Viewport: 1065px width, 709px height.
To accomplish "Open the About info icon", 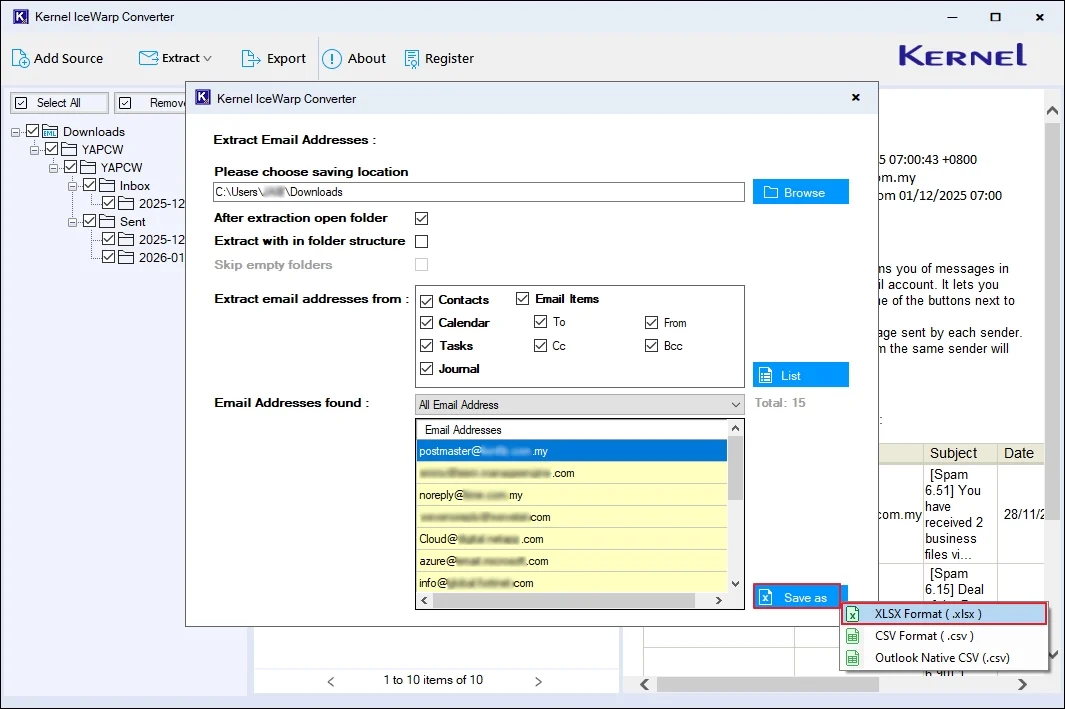I will (x=331, y=58).
